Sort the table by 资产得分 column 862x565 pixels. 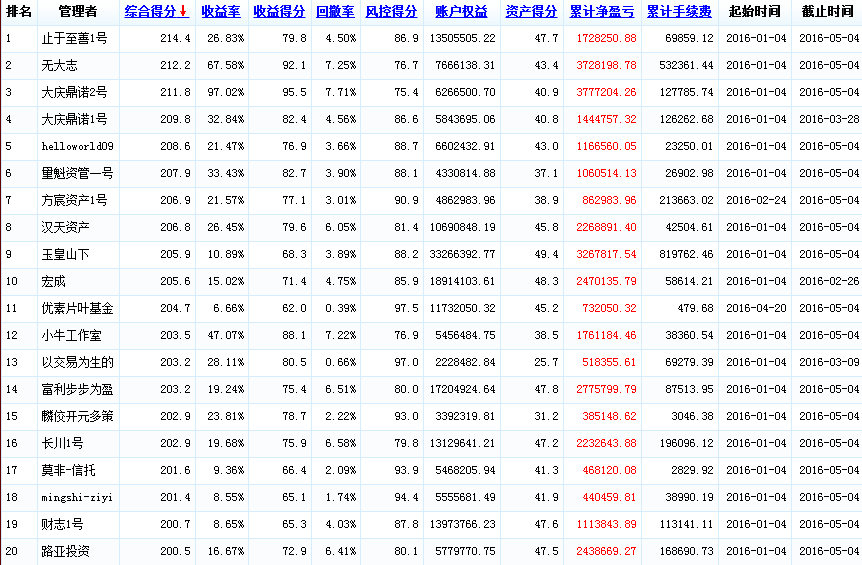[531, 12]
